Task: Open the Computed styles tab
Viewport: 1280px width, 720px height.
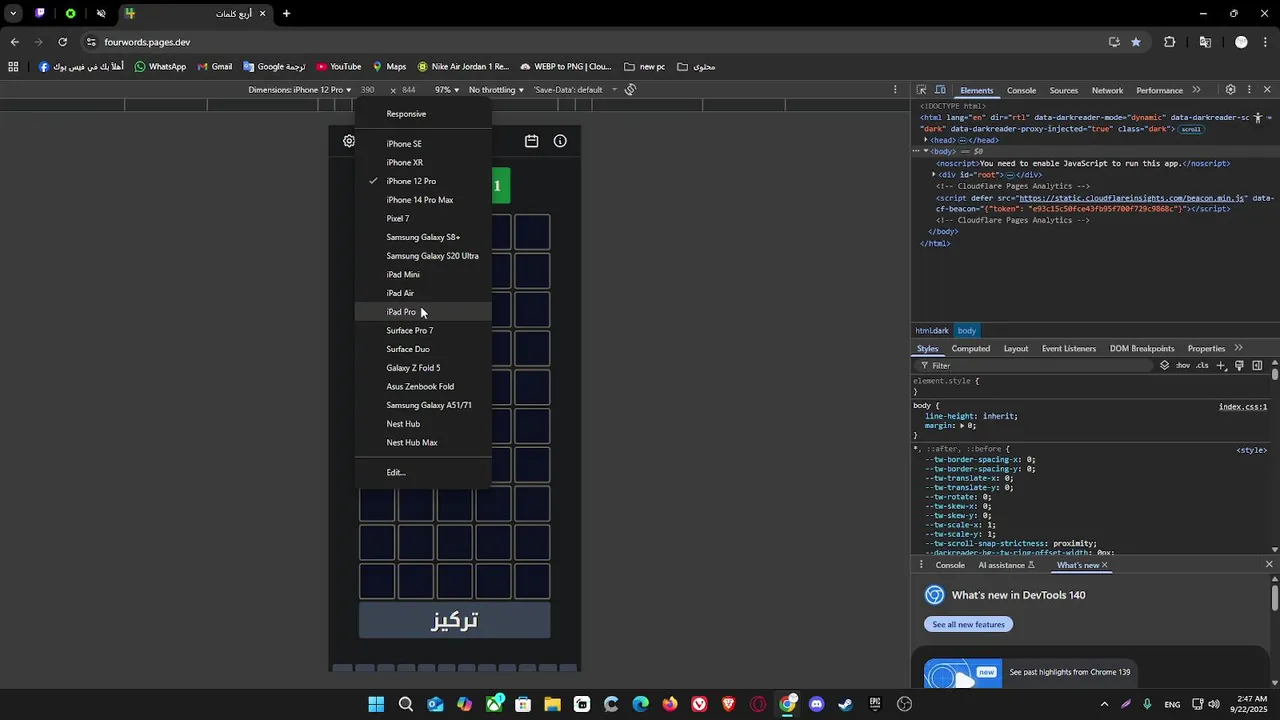Action: [x=970, y=348]
